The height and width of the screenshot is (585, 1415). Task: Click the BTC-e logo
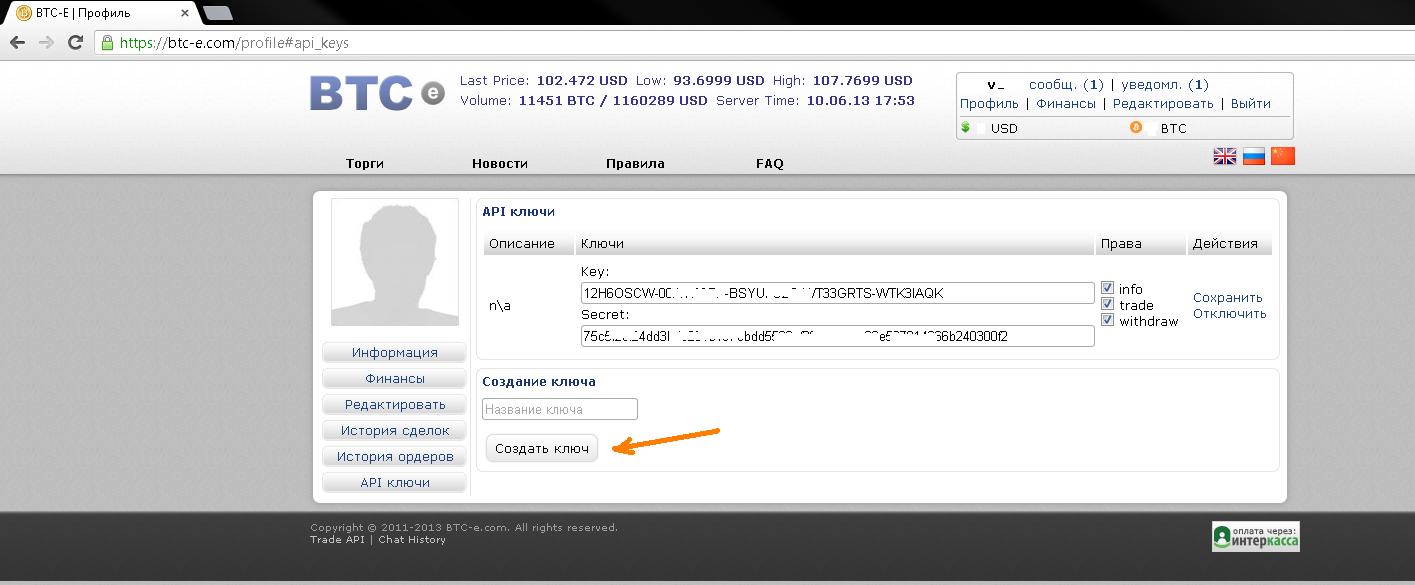coord(377,92)
